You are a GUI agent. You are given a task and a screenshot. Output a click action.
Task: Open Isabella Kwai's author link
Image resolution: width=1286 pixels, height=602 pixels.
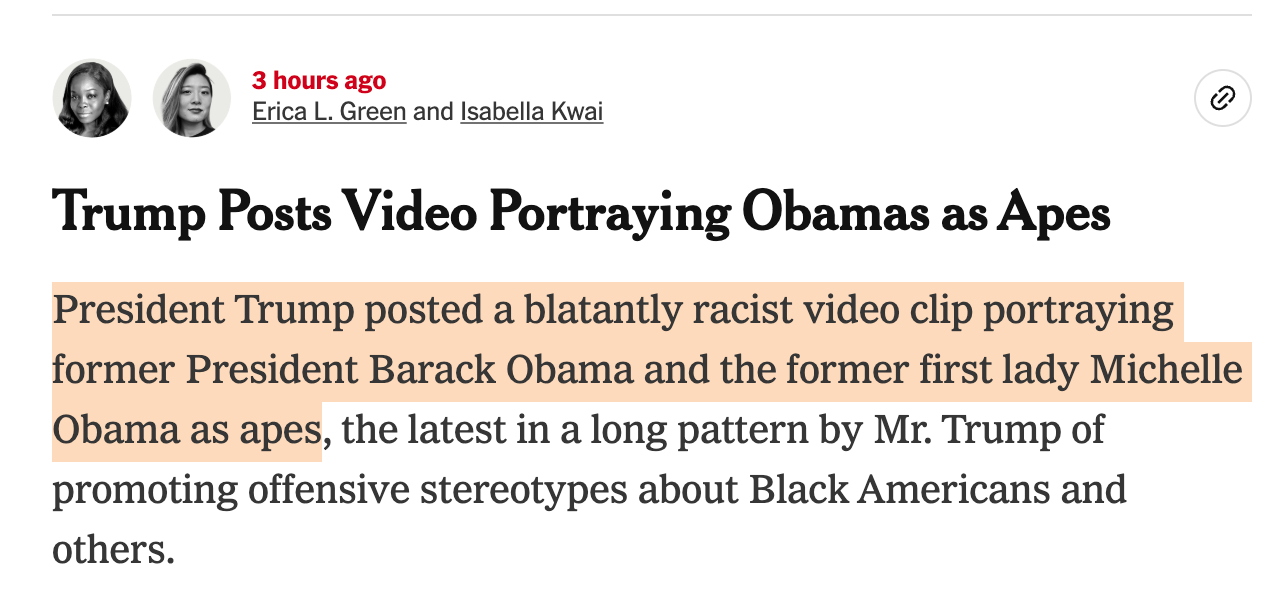coord(531,111)
